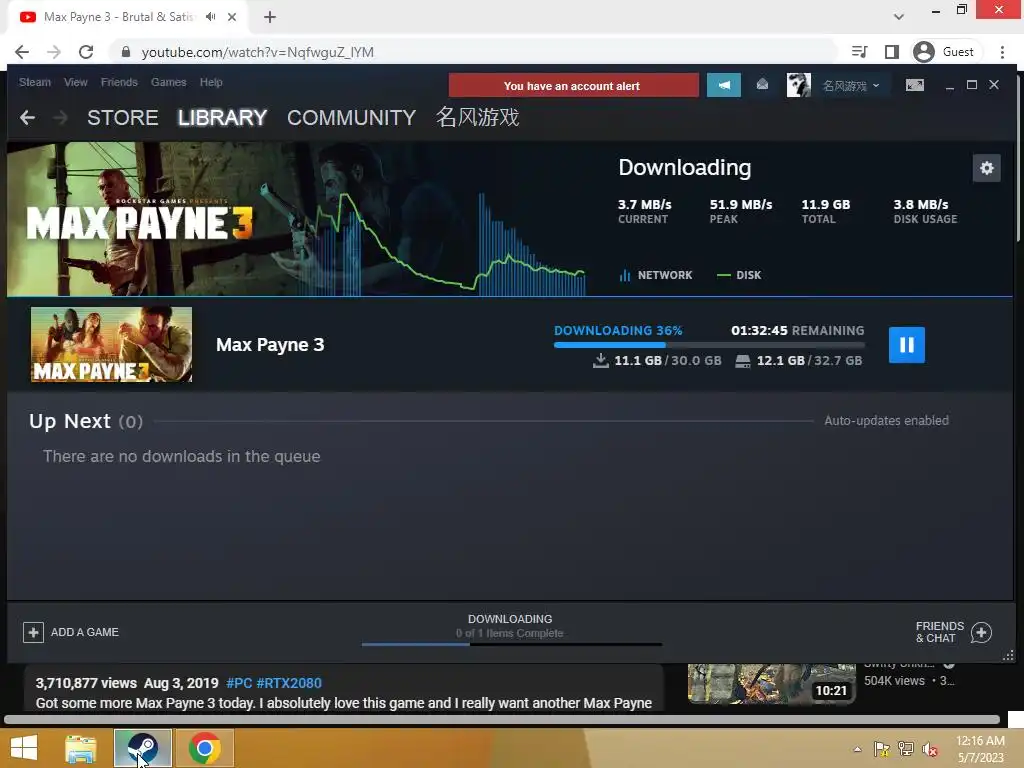Click the Steam profile avatar picture
1024x768 pixels.
pyautogui.click(x=798, y=86)
